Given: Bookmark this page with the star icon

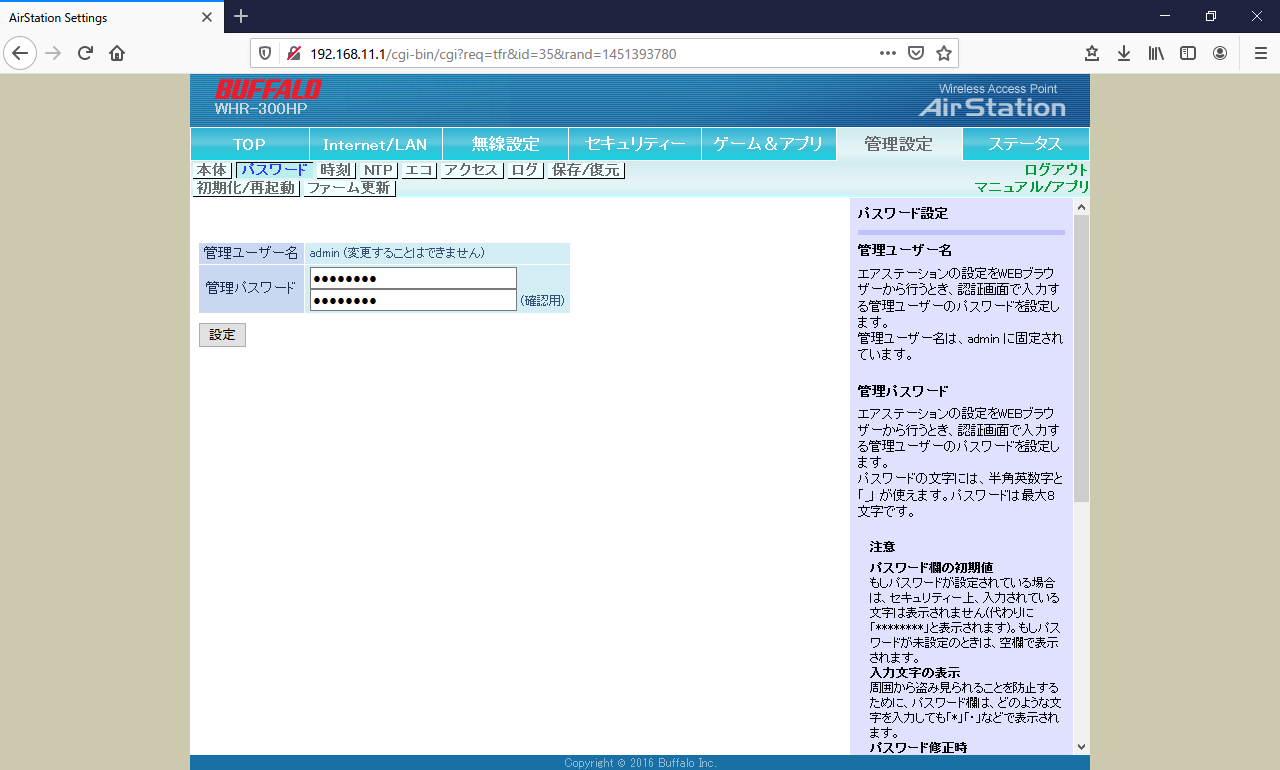Looking at the screenshot, I should coord(943,53).
